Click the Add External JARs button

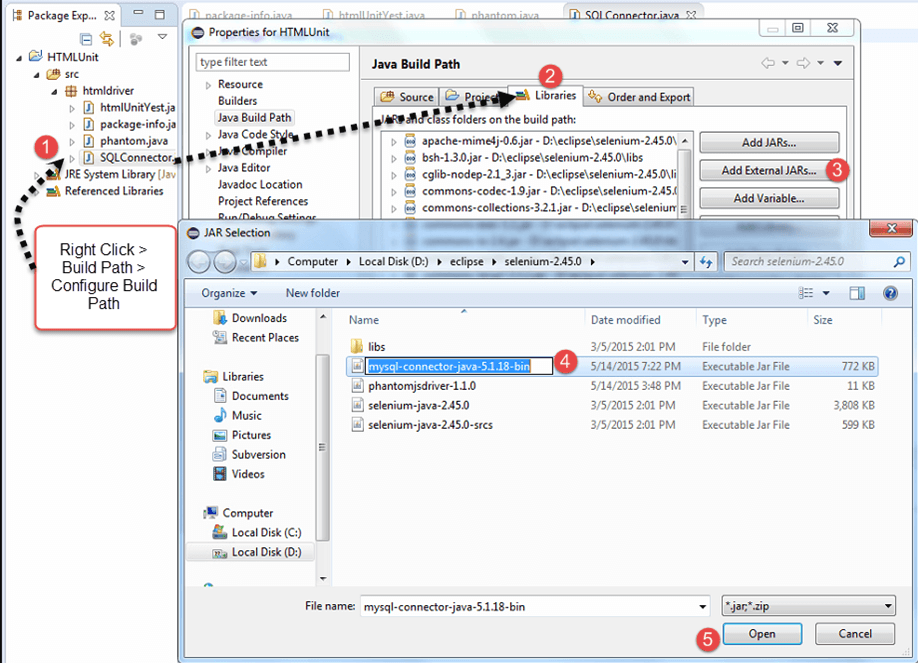tap(768, 170)
